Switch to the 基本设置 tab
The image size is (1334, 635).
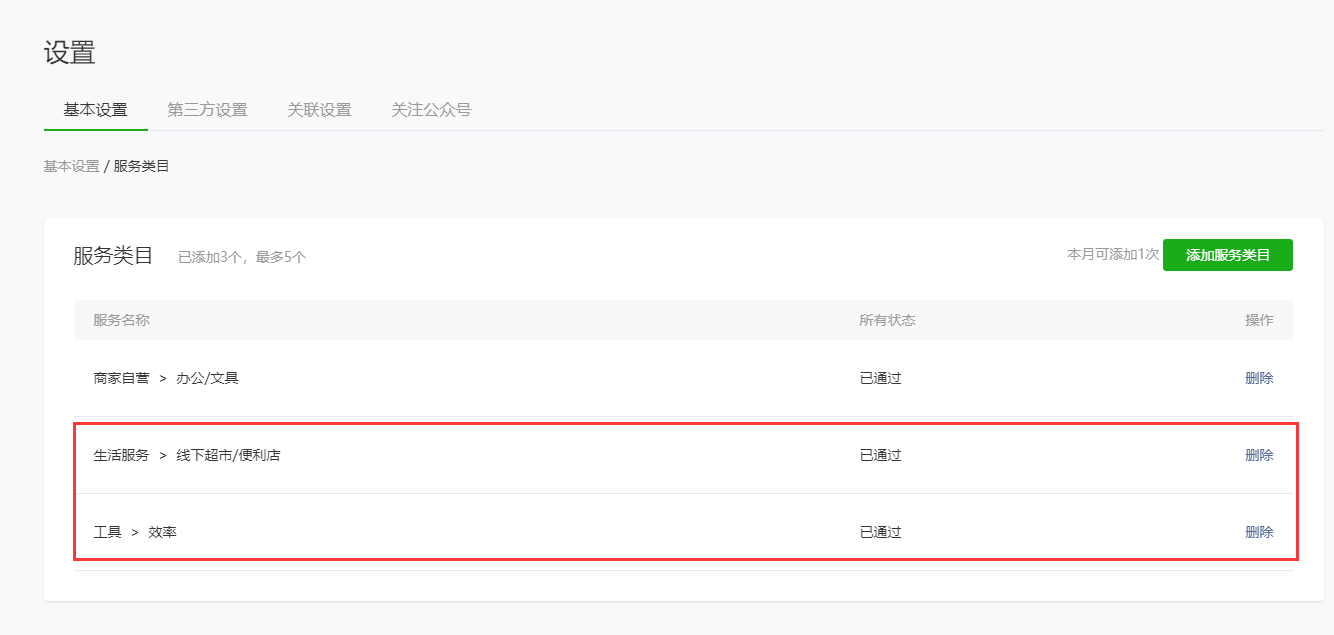tap(95, 110)
